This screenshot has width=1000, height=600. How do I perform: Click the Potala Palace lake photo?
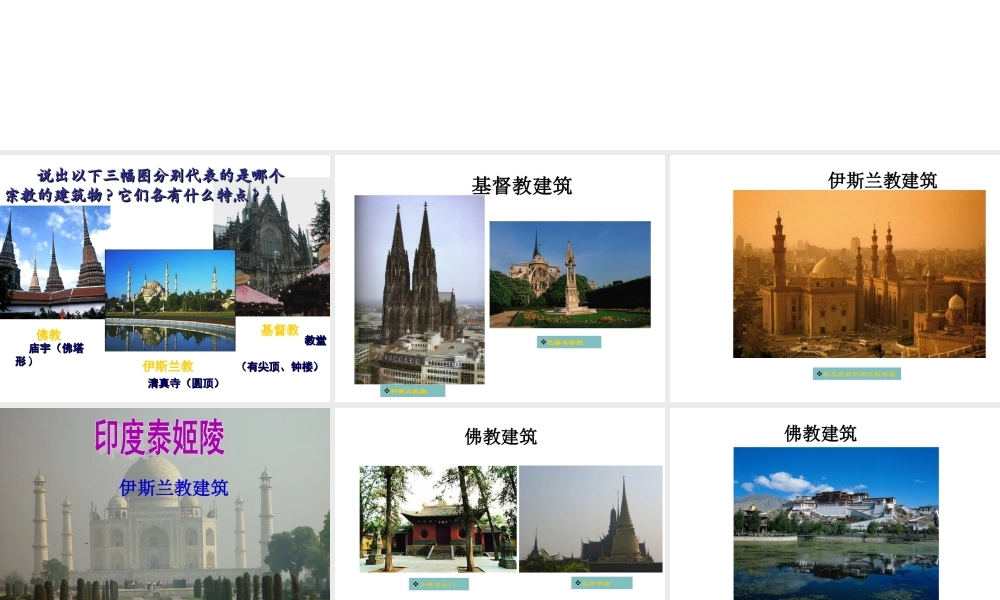click(836, 523)
